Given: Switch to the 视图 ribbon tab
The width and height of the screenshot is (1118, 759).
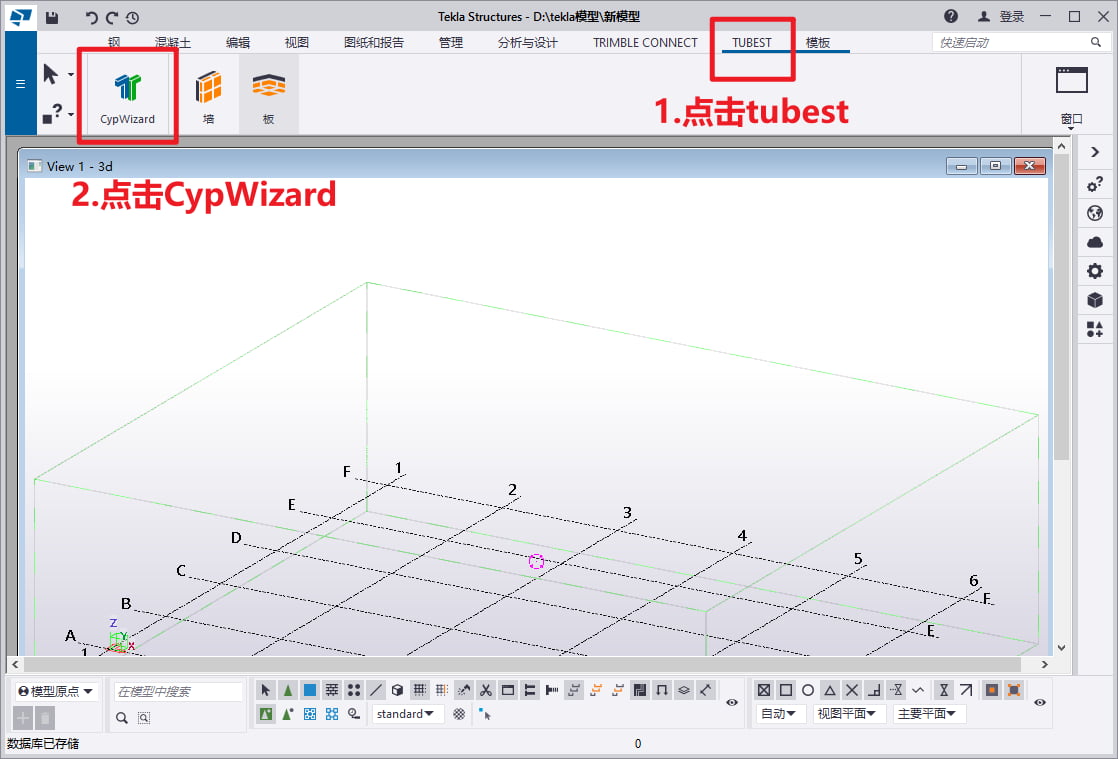Looking at the screenshot, I should pos(297,43).
